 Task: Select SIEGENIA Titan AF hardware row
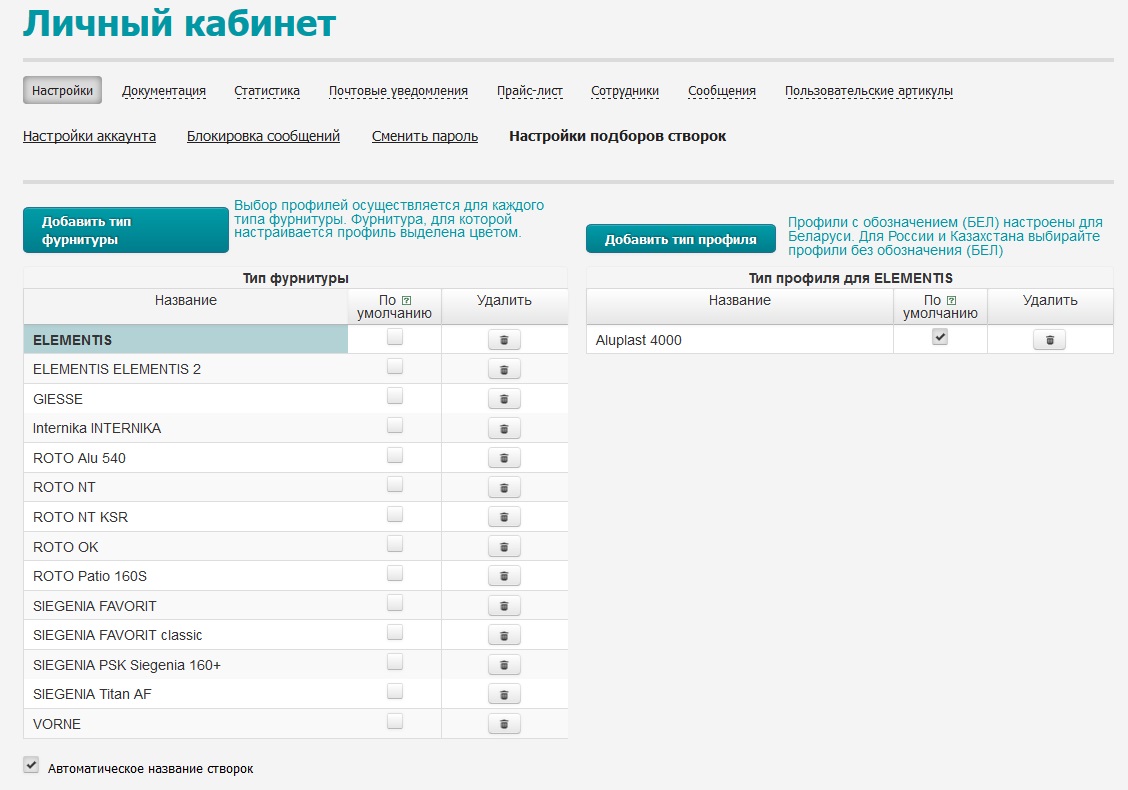click(92, 694)
